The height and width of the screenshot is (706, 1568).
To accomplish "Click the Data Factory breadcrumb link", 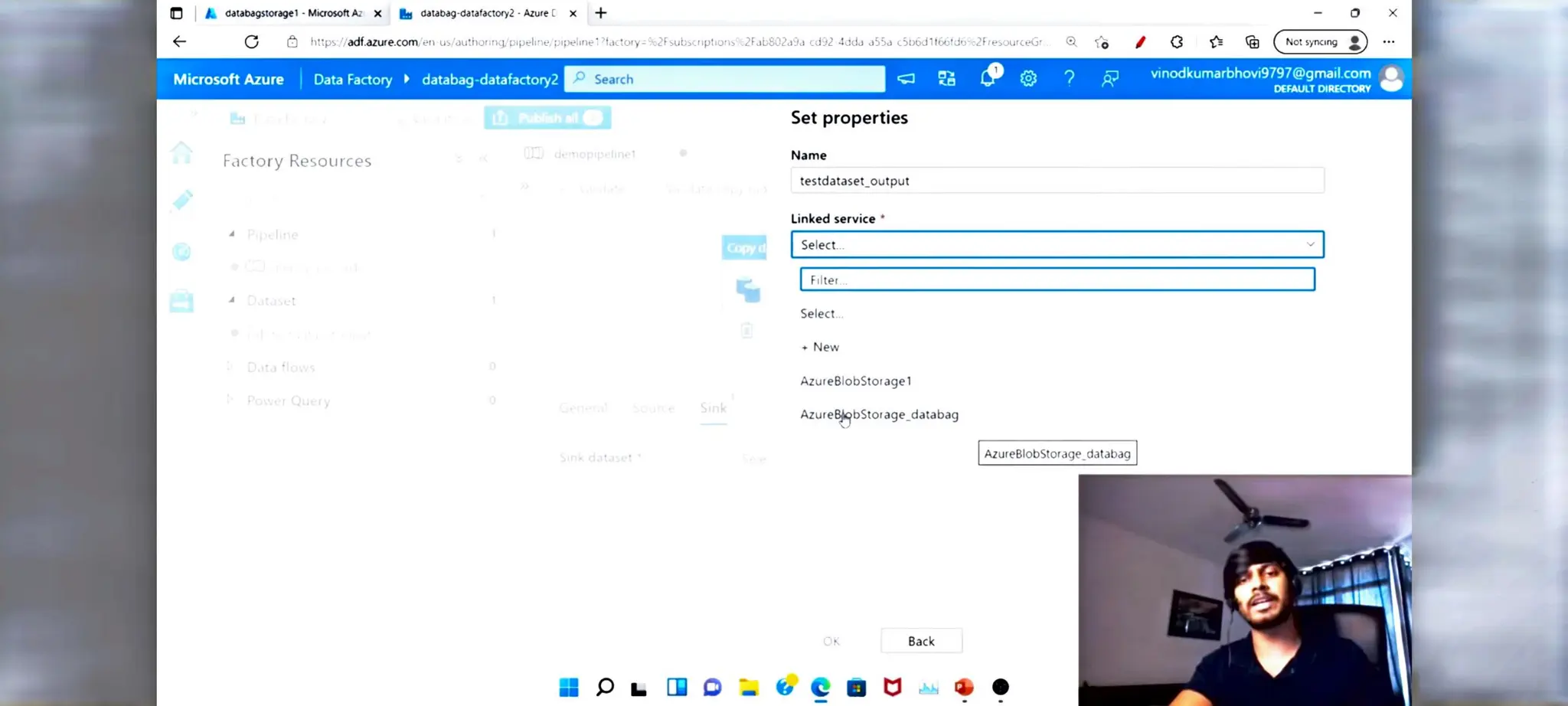I will 352,79.
